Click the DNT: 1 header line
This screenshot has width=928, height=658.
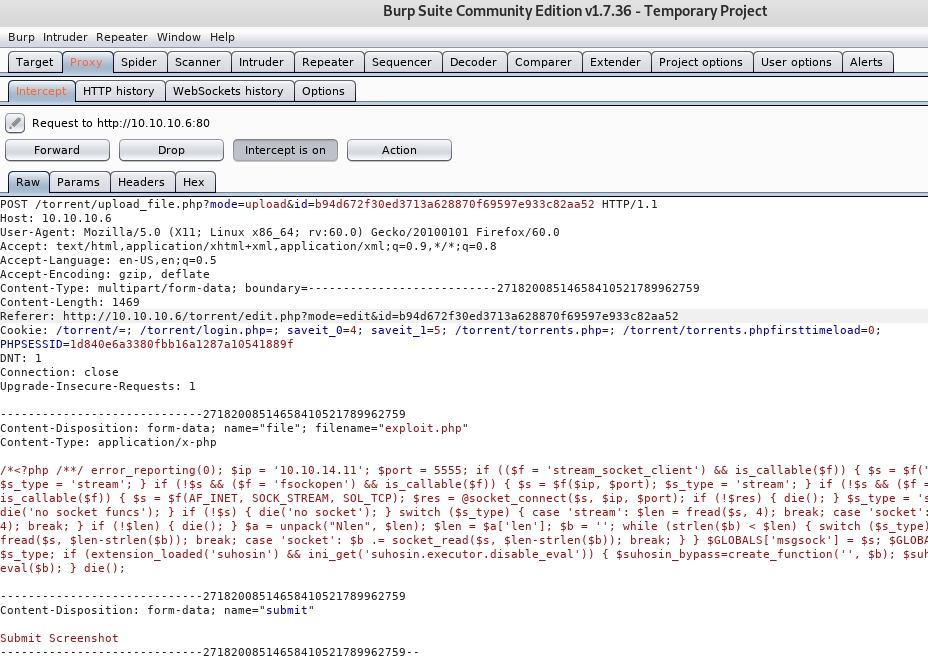coord(21,359)
